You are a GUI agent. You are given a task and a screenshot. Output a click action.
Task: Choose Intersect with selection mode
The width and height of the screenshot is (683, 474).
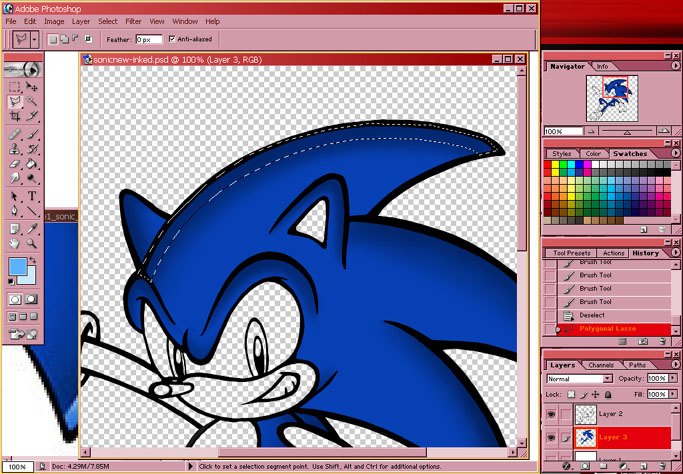coord(88,39)
